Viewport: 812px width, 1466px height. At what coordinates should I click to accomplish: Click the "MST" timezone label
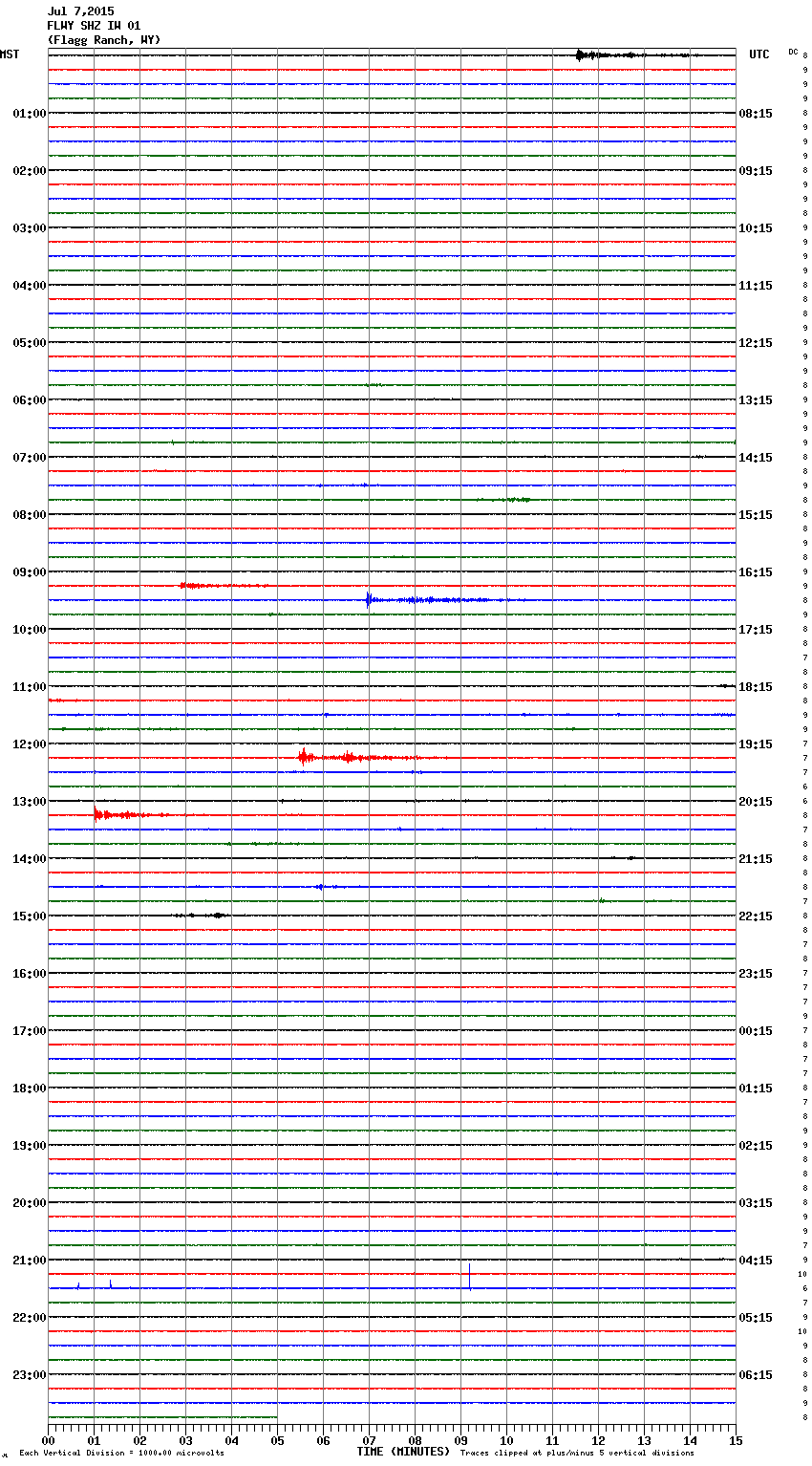[10, 54]
